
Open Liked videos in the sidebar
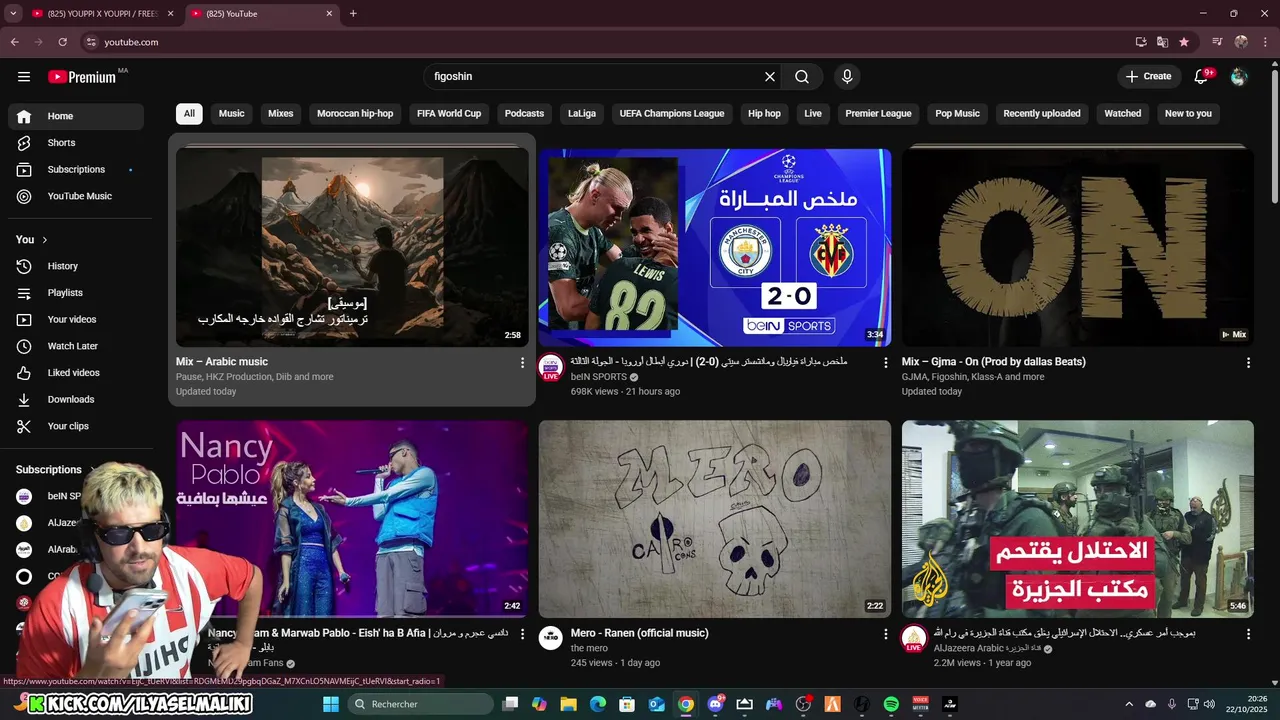pyautogui.click(x=76, y=373)
